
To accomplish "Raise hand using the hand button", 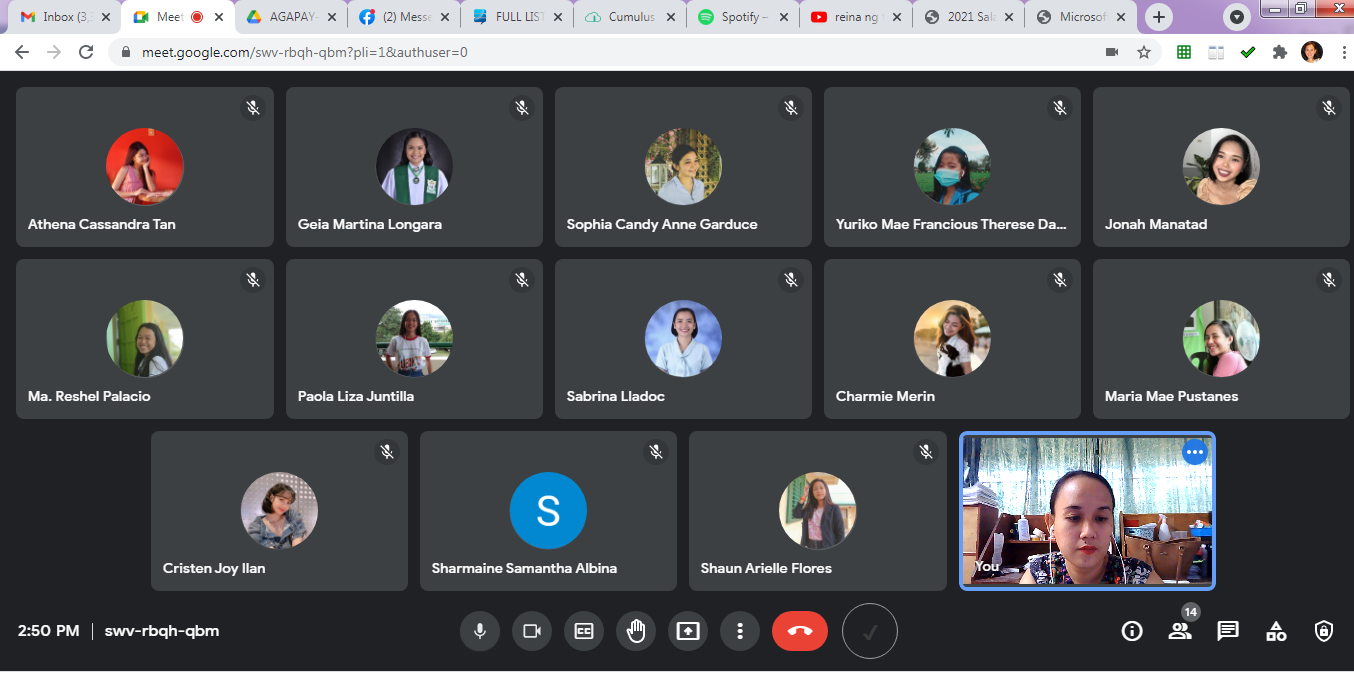I will 636,631.
